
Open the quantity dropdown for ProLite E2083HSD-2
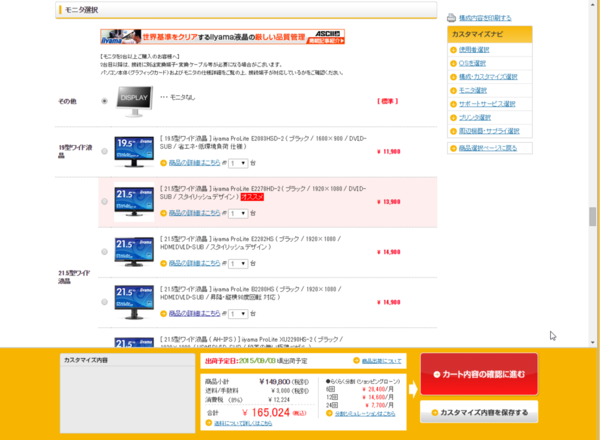(x=238, y=163)
